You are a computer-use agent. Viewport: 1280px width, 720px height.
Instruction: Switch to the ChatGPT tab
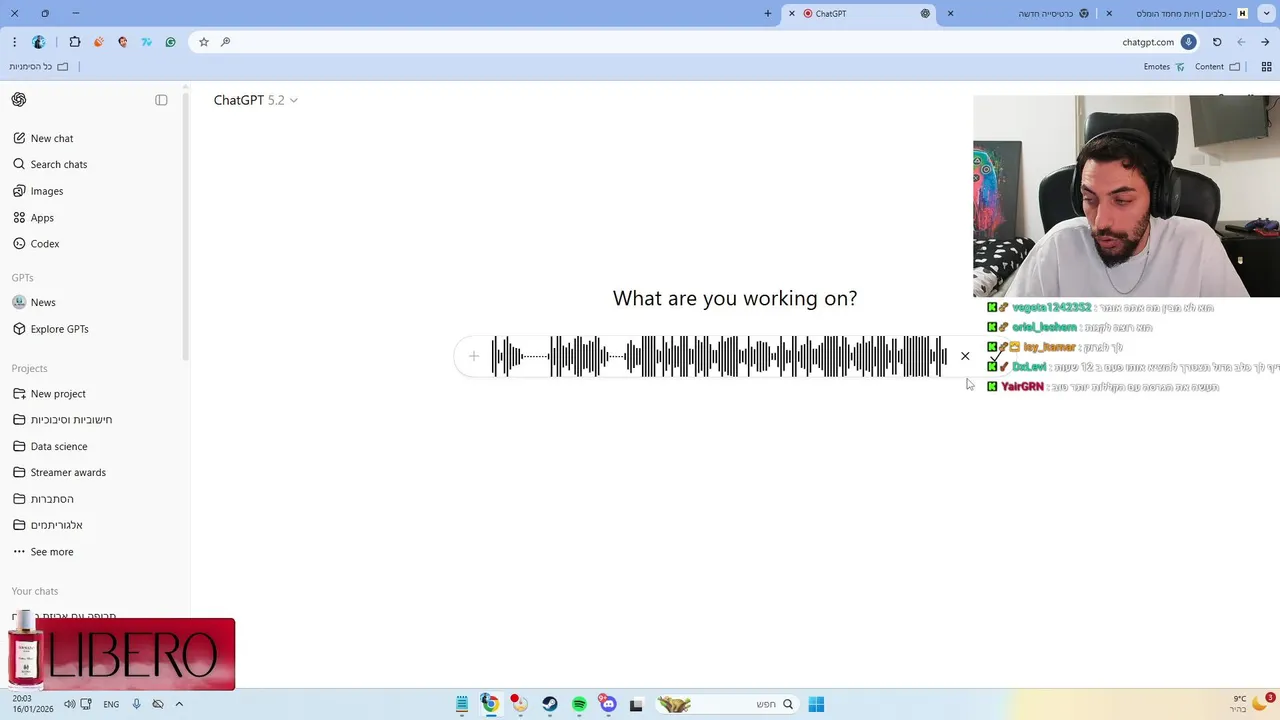tap(860, 14)
